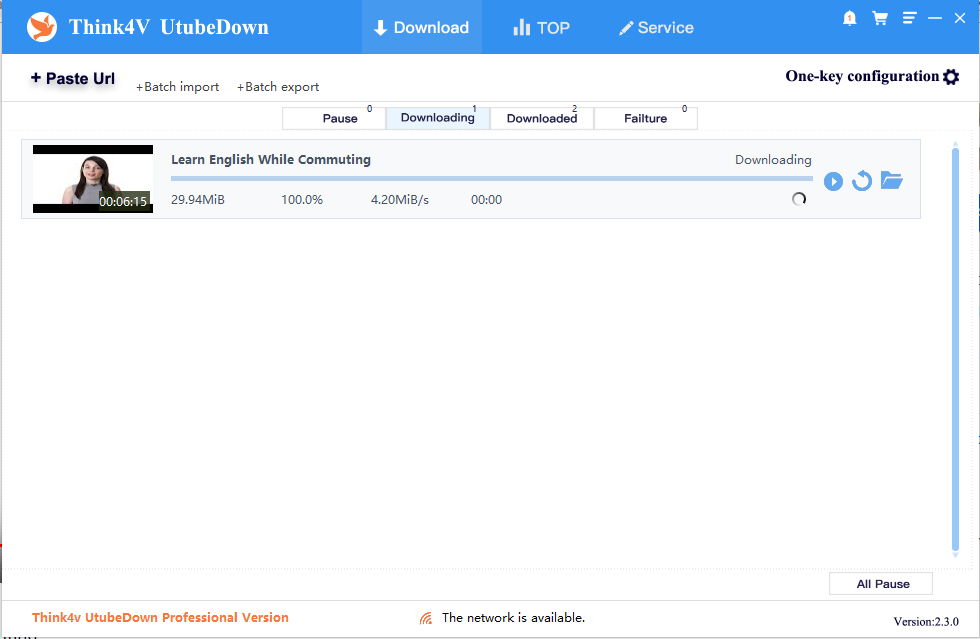Click the title Learn English While Commuting
Image resolution: width=980 pixels, height=639 pixels.
[x=271, y=159]
